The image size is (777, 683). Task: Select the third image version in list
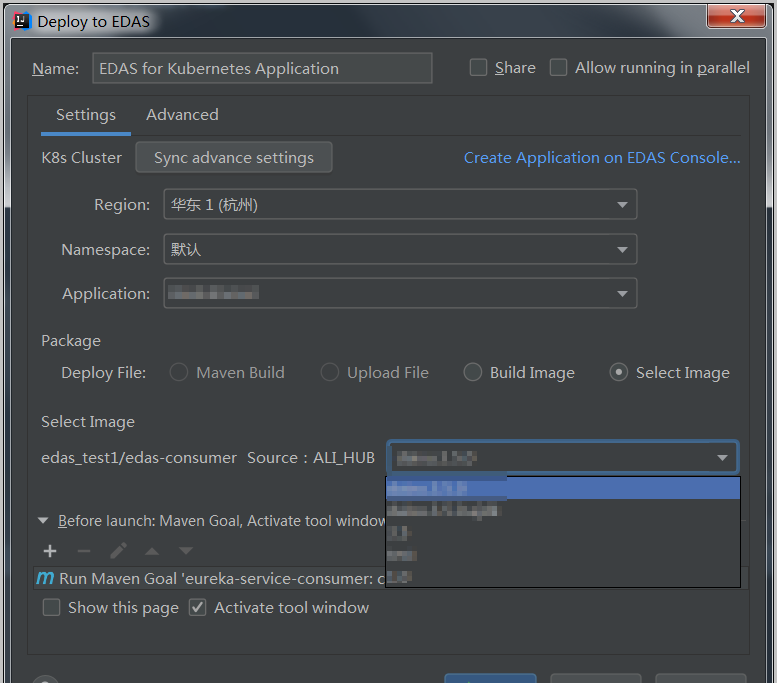(563, 533)
